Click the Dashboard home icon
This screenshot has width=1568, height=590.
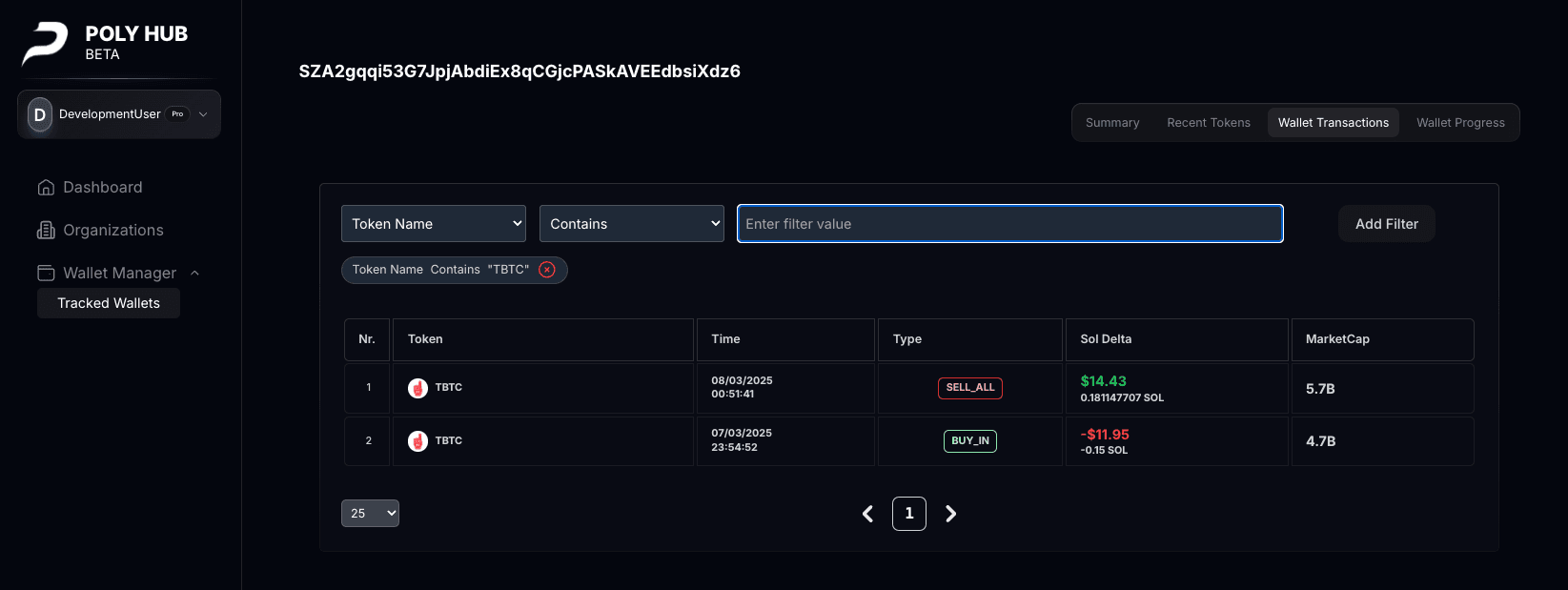(46, 188)
